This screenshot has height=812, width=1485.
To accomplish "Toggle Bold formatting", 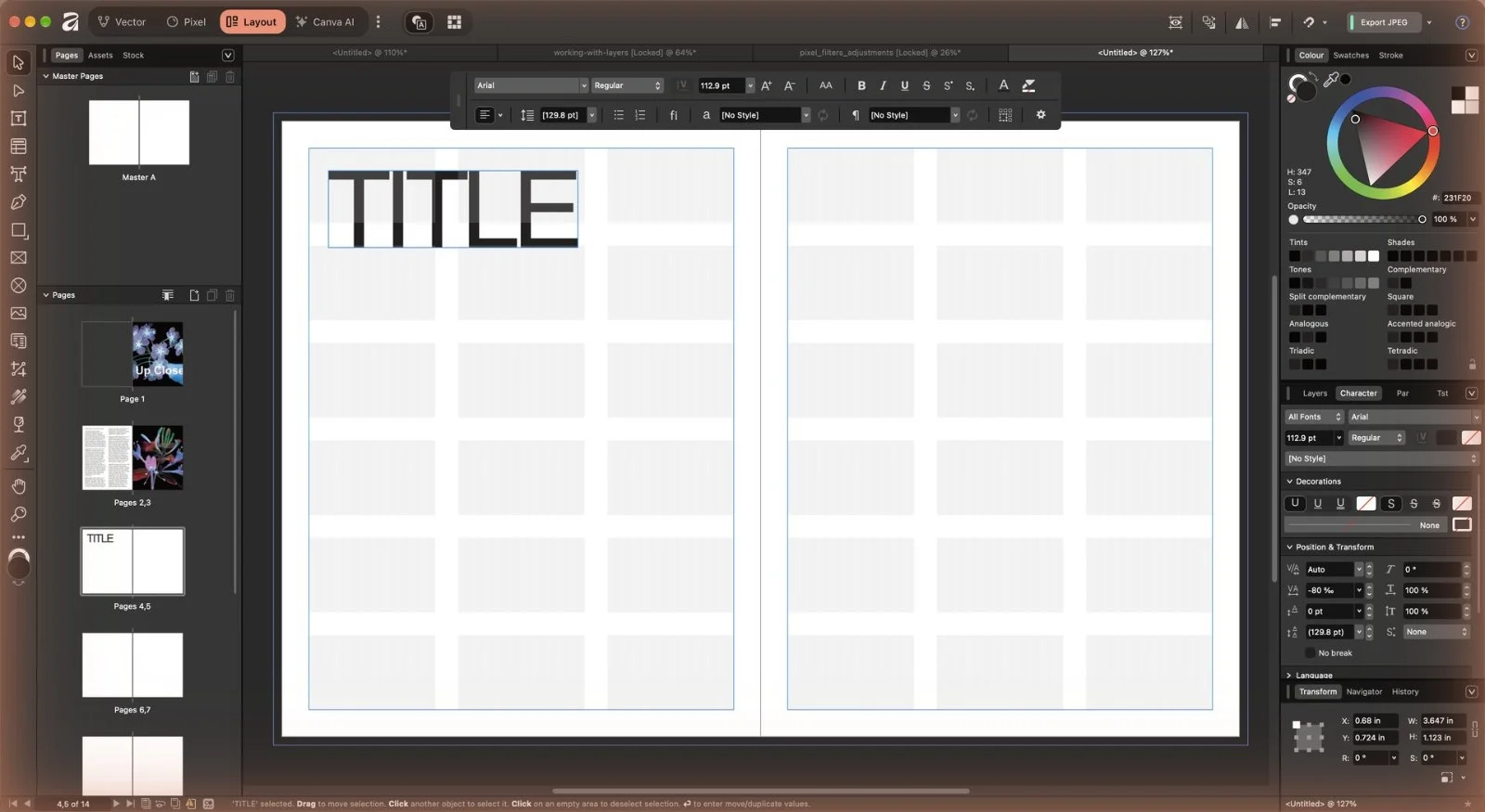I will click(x=861, y=85).
